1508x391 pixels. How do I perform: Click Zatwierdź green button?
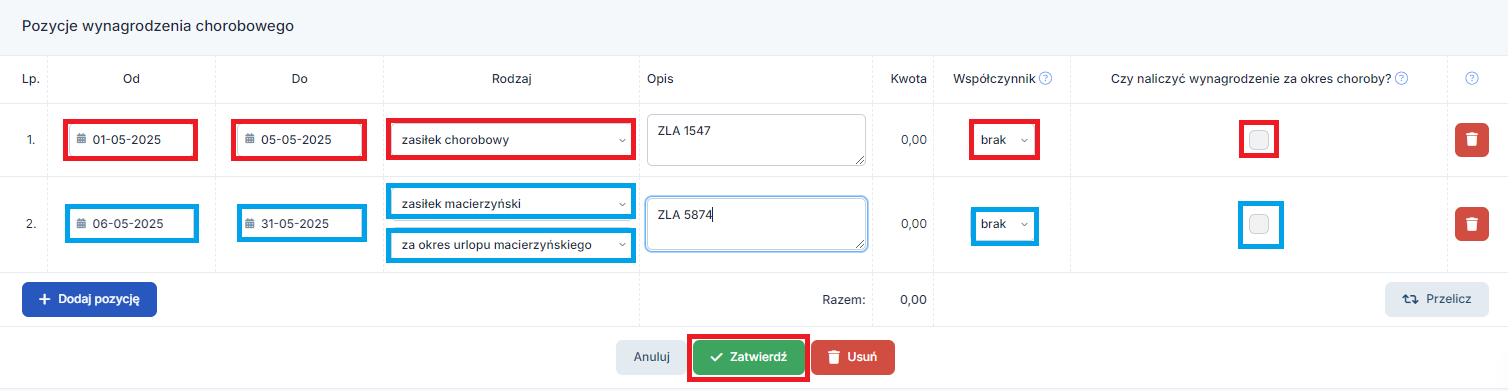coord(748,357)
